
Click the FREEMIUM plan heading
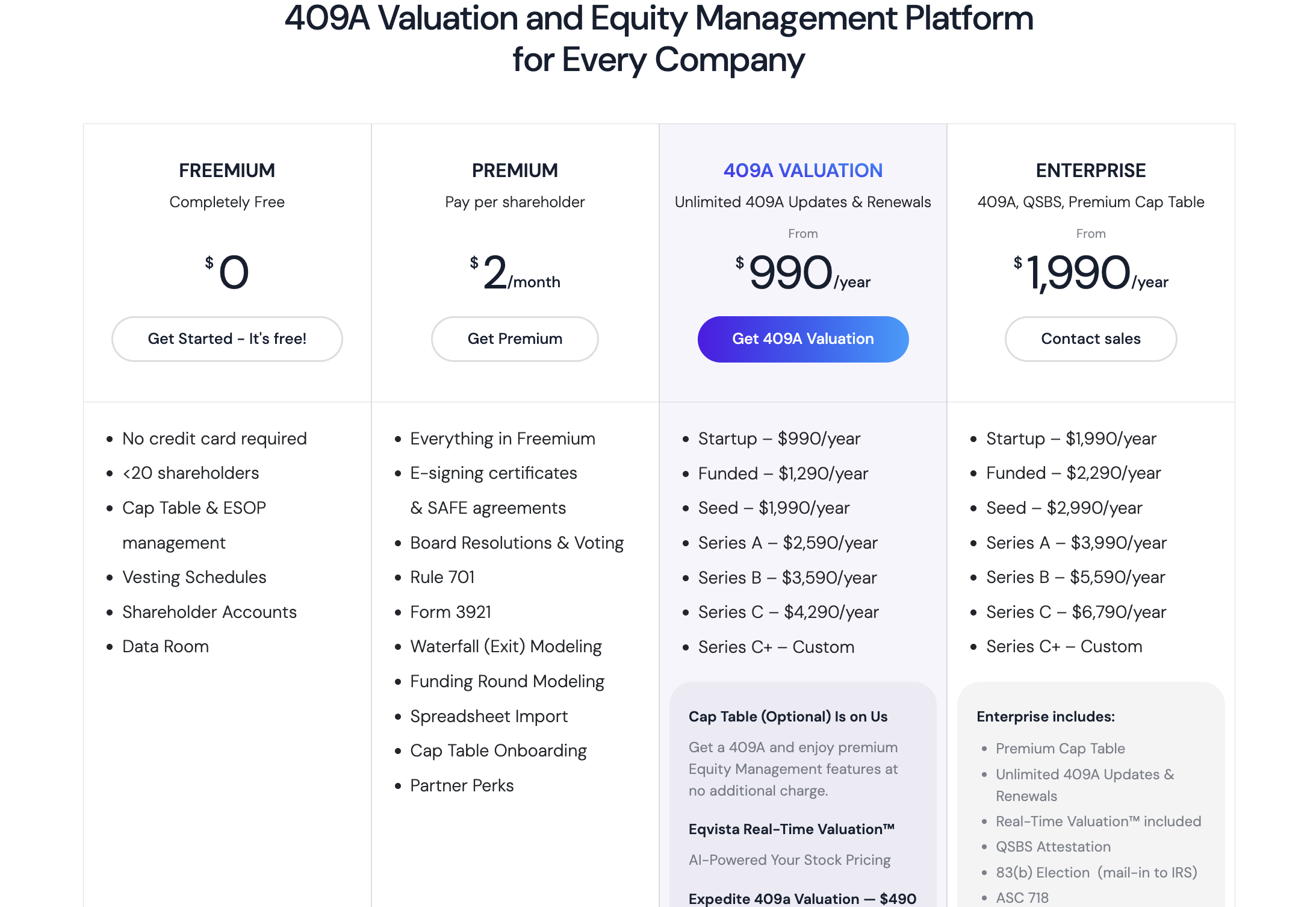227,170
